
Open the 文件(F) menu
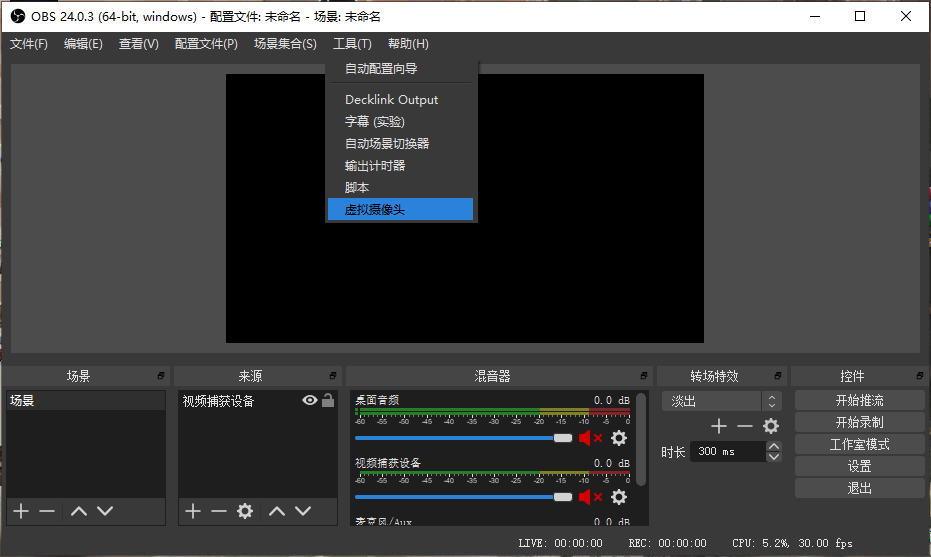pyautogui.click(x=28, y=44)
